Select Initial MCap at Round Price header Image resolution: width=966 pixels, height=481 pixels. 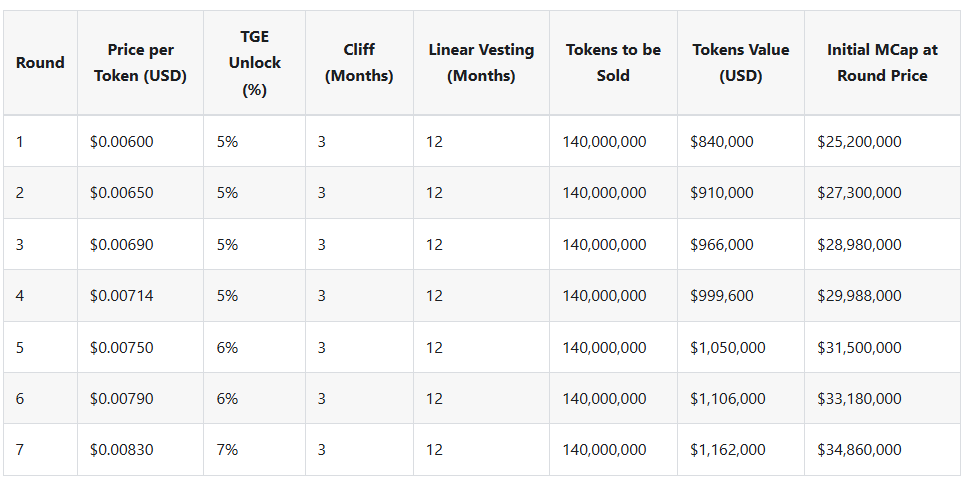click(882, 62)
